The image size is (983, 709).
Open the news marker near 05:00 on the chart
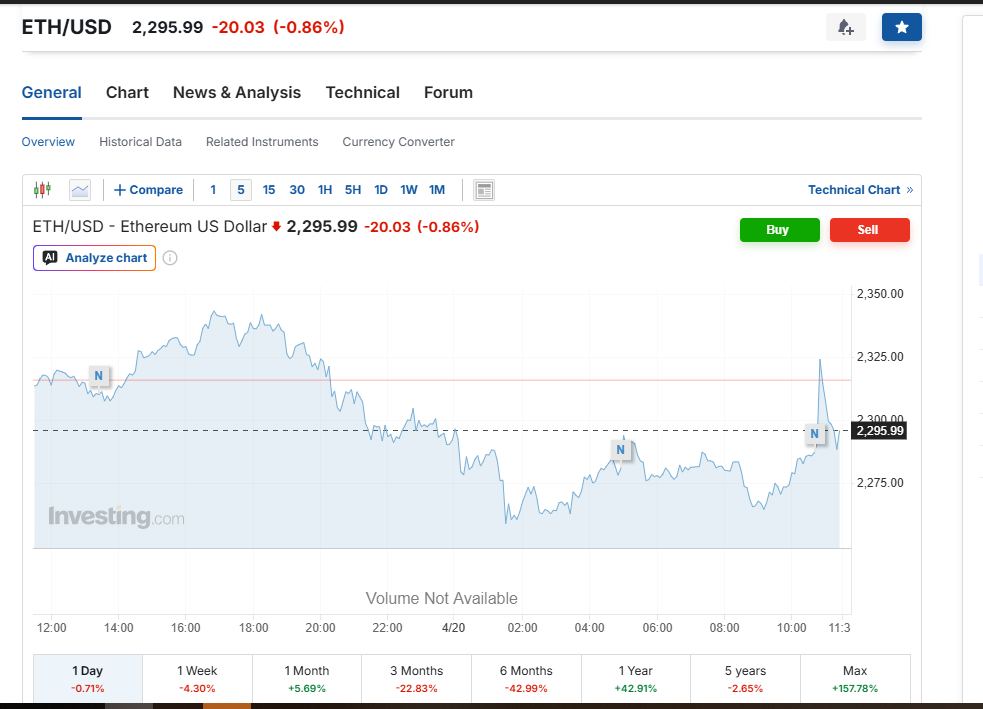tap(620, 451)
